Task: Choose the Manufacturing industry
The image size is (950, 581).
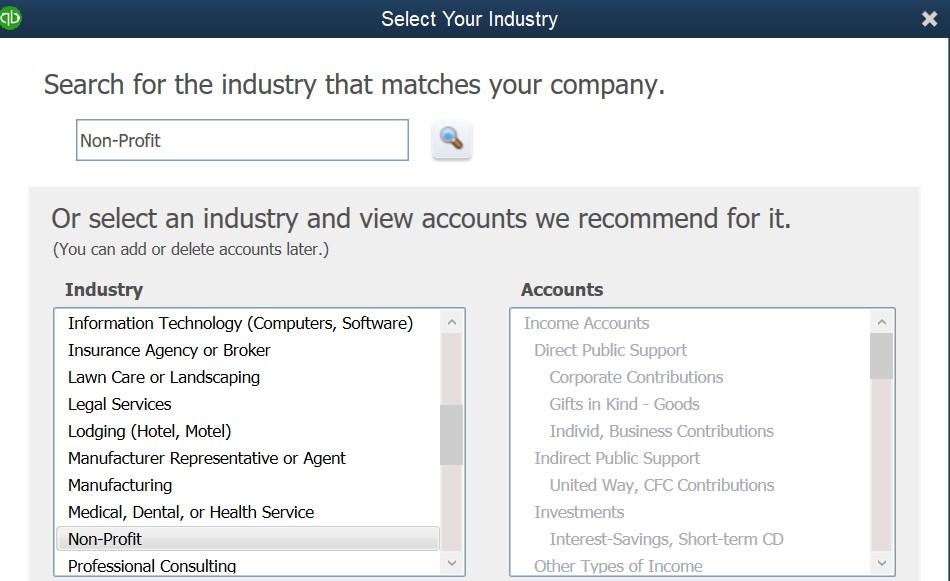Action: point(120,485)
